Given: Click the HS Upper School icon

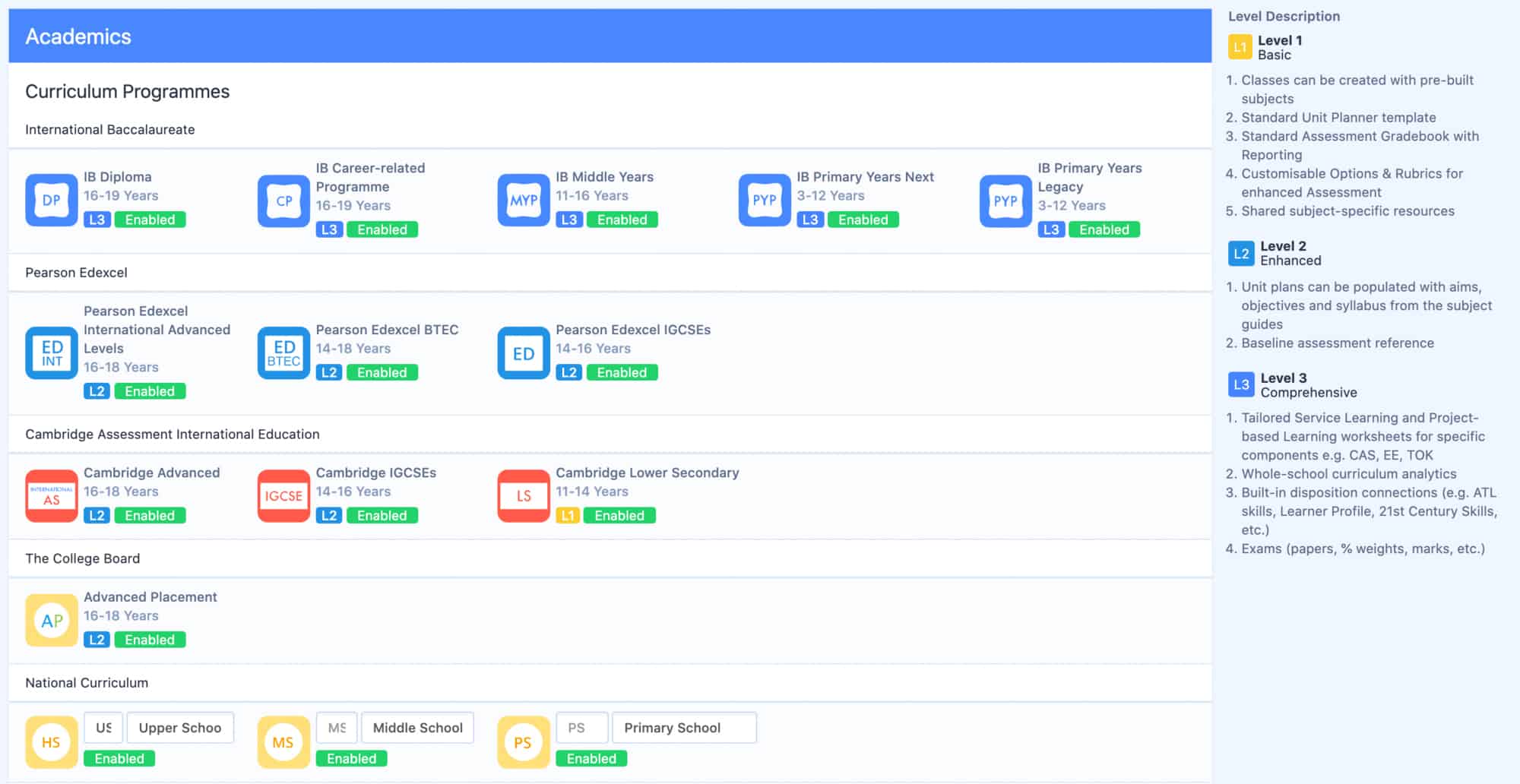Looking at the screenshot, I should [x=52, y=742].
